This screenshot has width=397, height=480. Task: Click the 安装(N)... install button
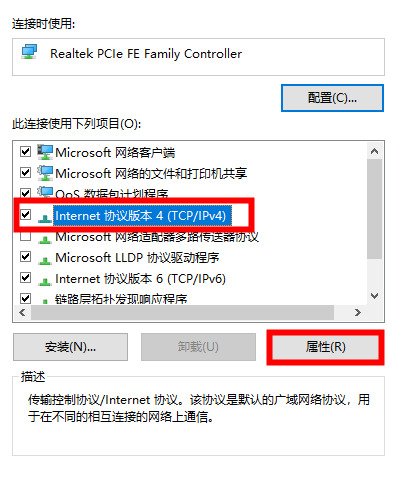pos(70,347)
